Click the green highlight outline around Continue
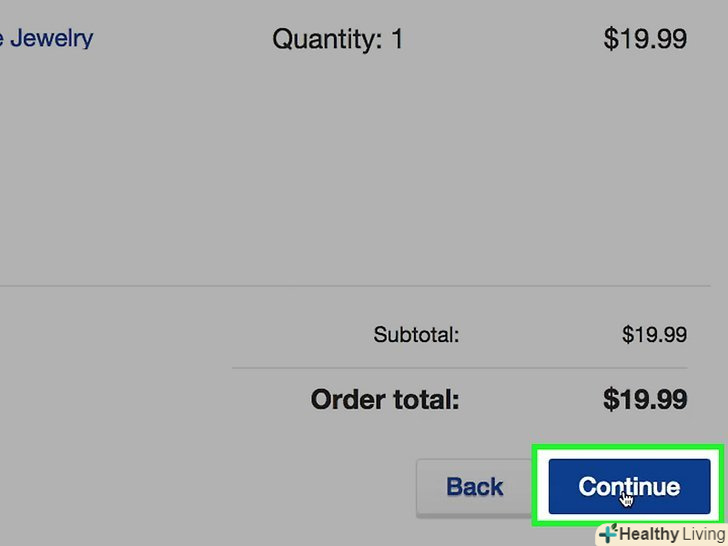728x546 pixels. [x=538, y=487]
